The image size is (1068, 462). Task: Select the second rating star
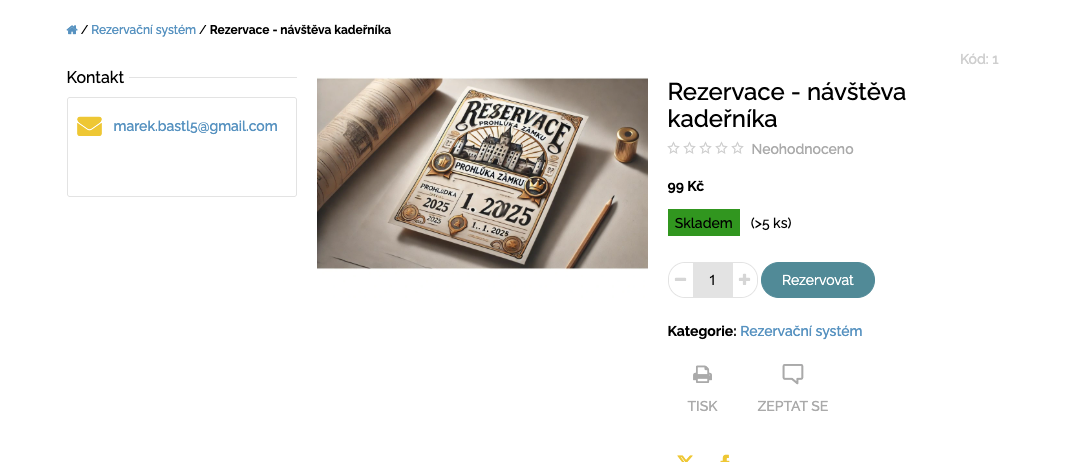[x=689, y=149]
